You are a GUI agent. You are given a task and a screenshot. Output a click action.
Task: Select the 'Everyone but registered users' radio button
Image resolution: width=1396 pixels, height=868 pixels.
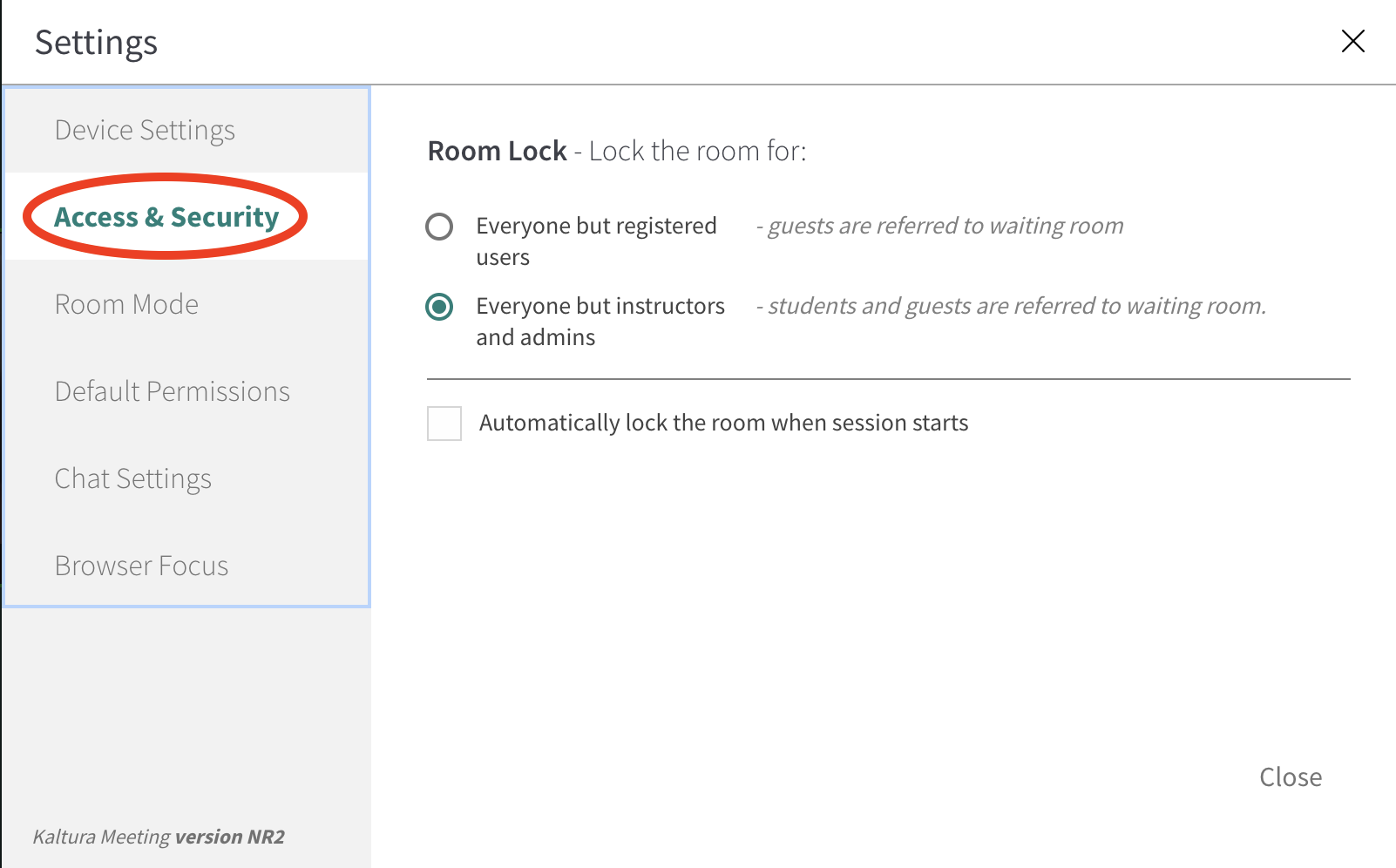(439, 227)
